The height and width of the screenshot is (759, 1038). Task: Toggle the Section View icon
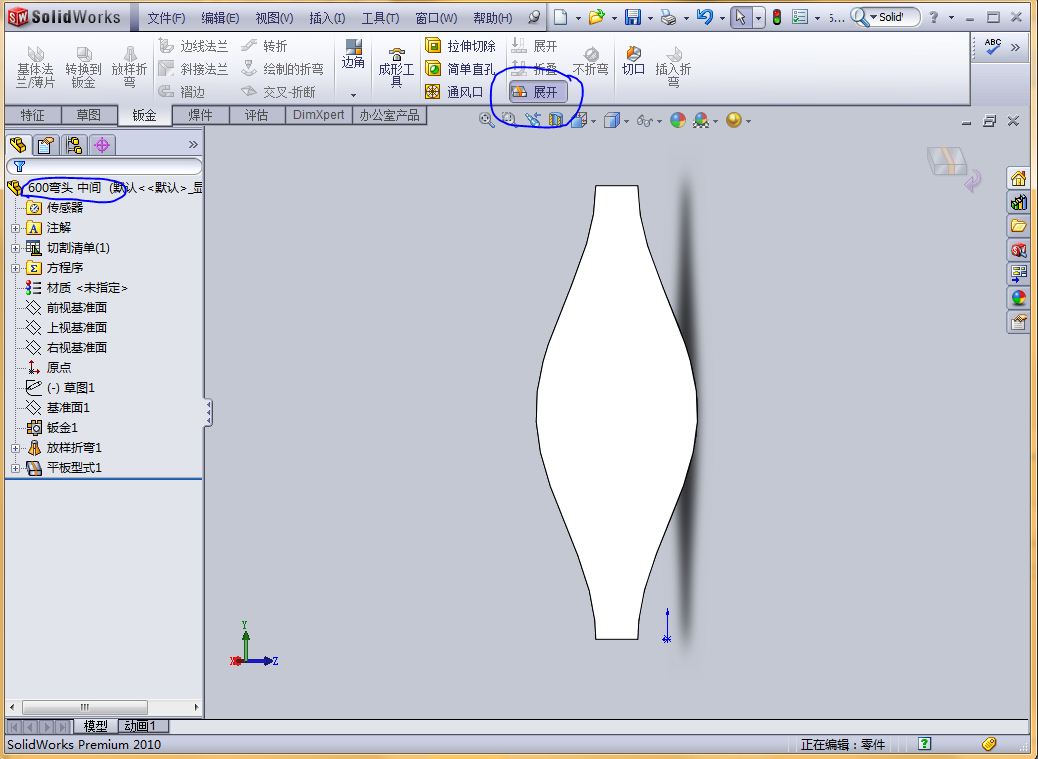tap(555, 120)
